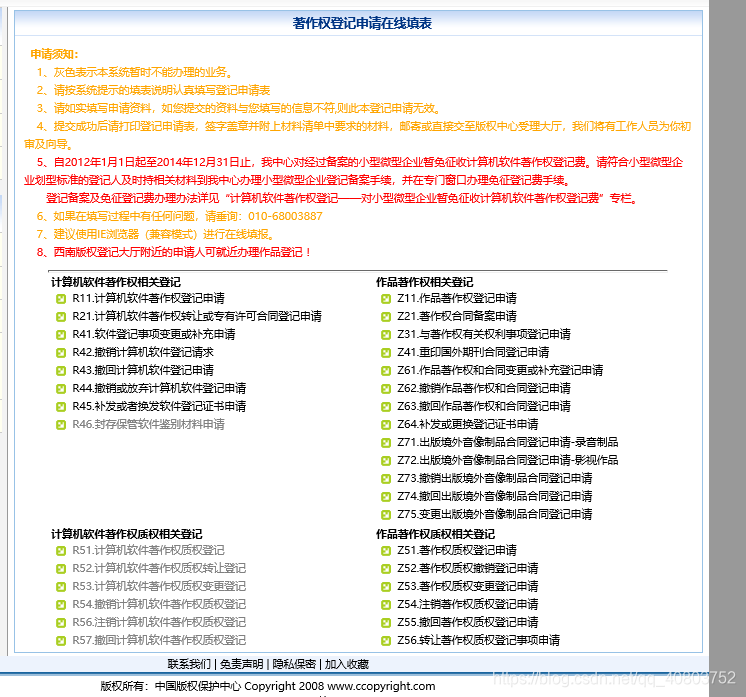
Task: Click the 联系我们 footer link
Action: click(x=189, y=665)
